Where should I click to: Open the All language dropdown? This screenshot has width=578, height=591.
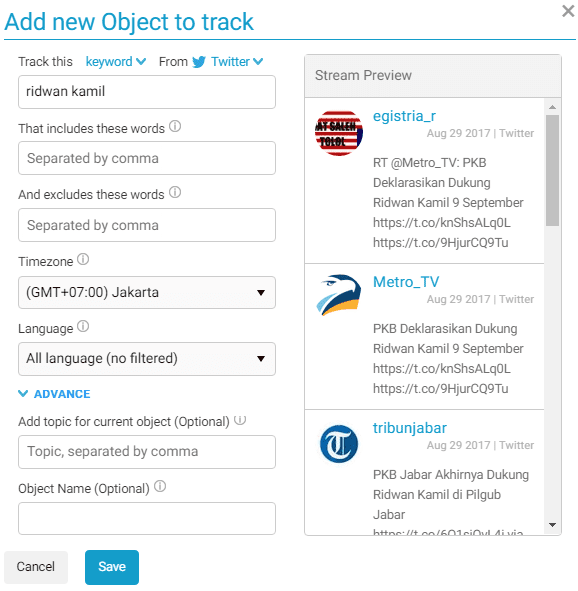[x=147, y=359]
